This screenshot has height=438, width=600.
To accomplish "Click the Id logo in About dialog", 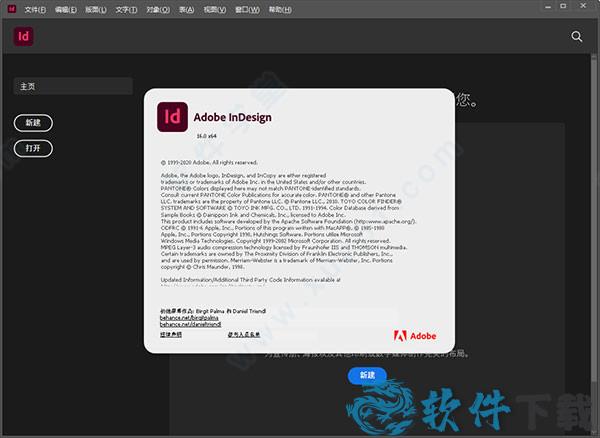I will (x=172, y=117).
